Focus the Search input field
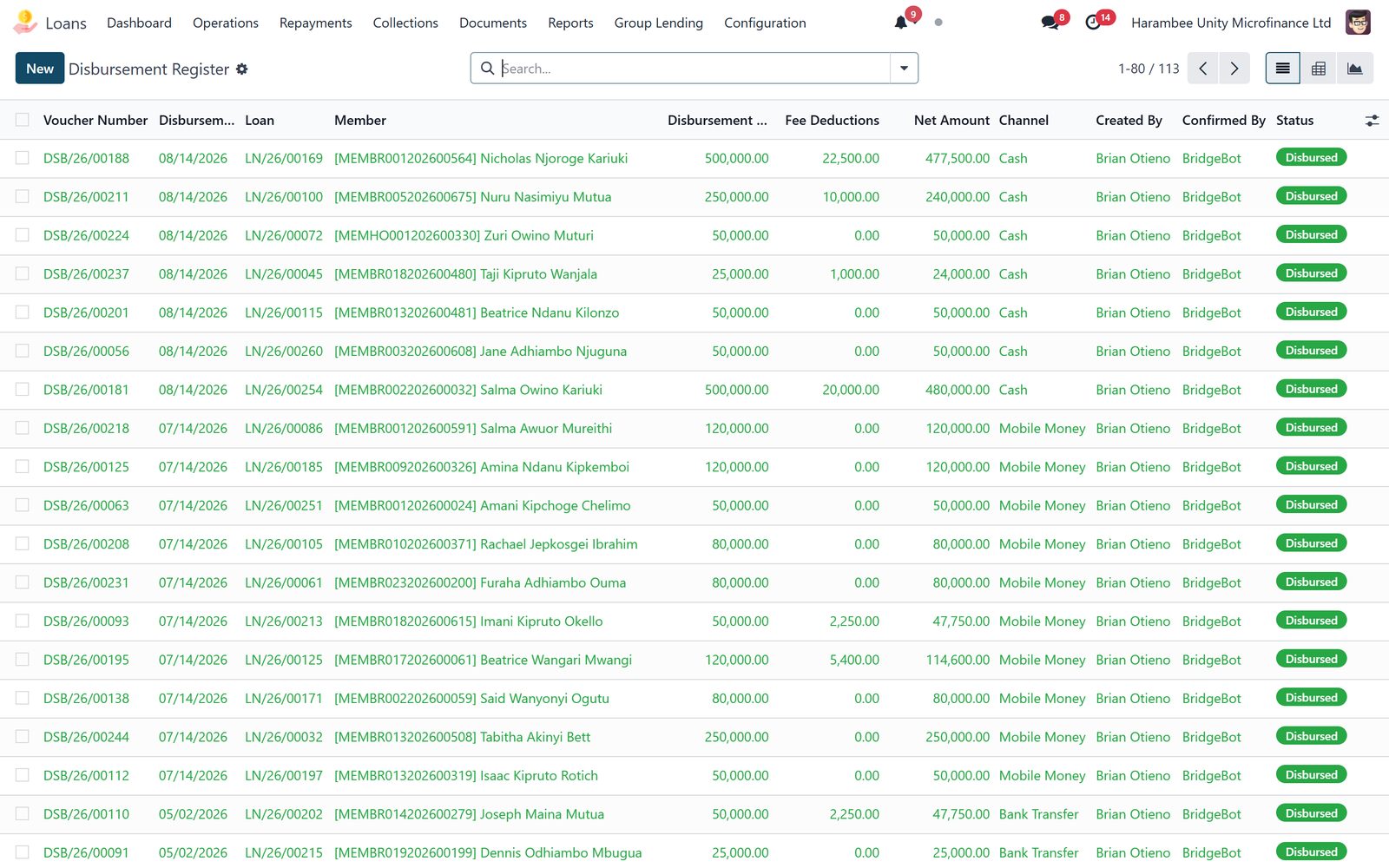The height and width of the screenshot is (868, 1389). click(693, 69)
